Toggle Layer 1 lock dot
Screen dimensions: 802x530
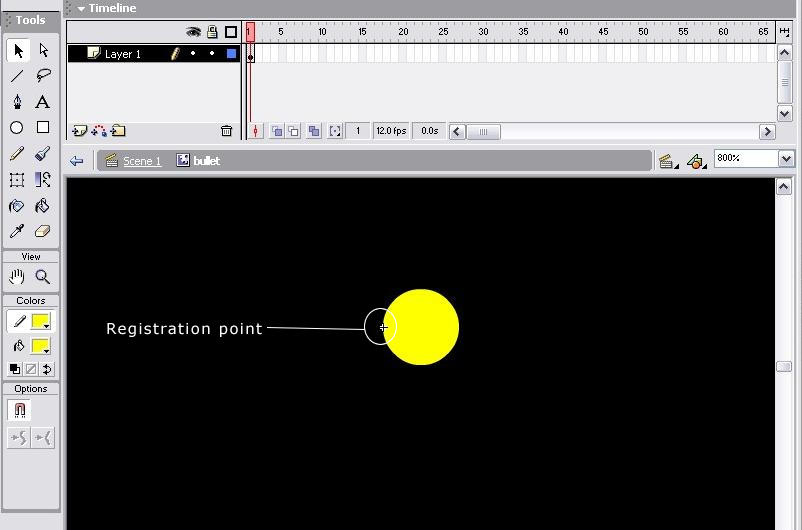(x=212, y=53)
